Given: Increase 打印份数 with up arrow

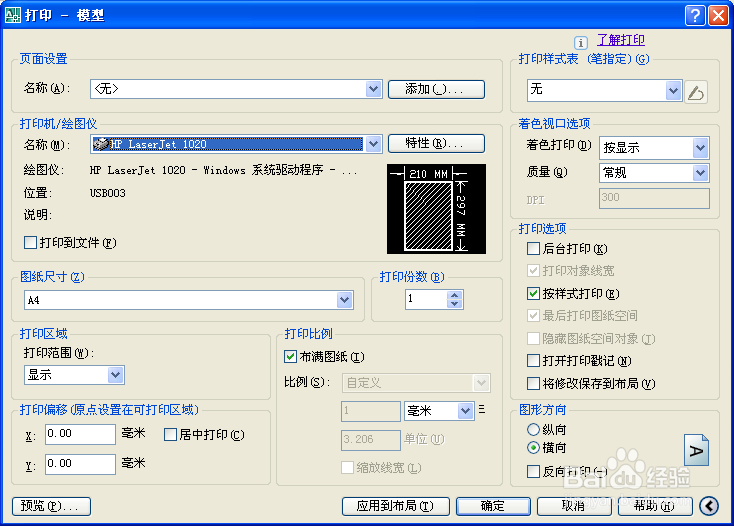Looking at the screenshot, I should click(455, 295).
